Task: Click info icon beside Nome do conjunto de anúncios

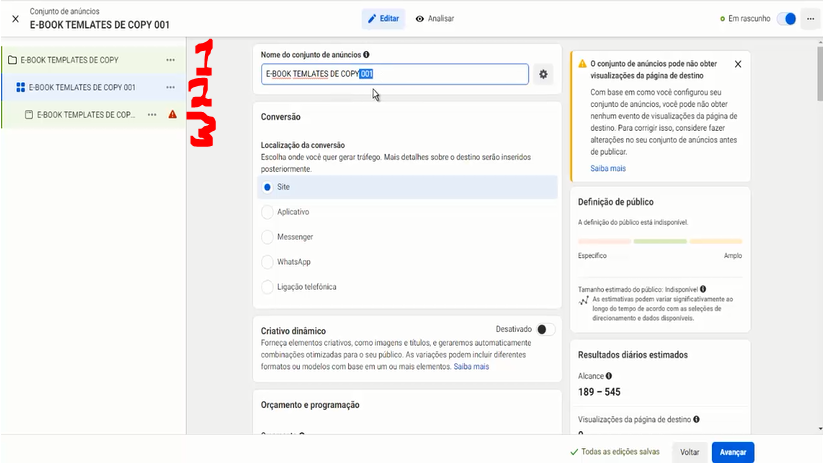Action: point(366,54)
